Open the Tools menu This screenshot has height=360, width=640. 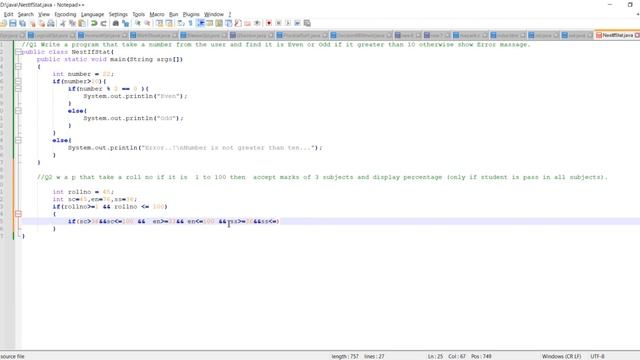click(x=138, y=14)
